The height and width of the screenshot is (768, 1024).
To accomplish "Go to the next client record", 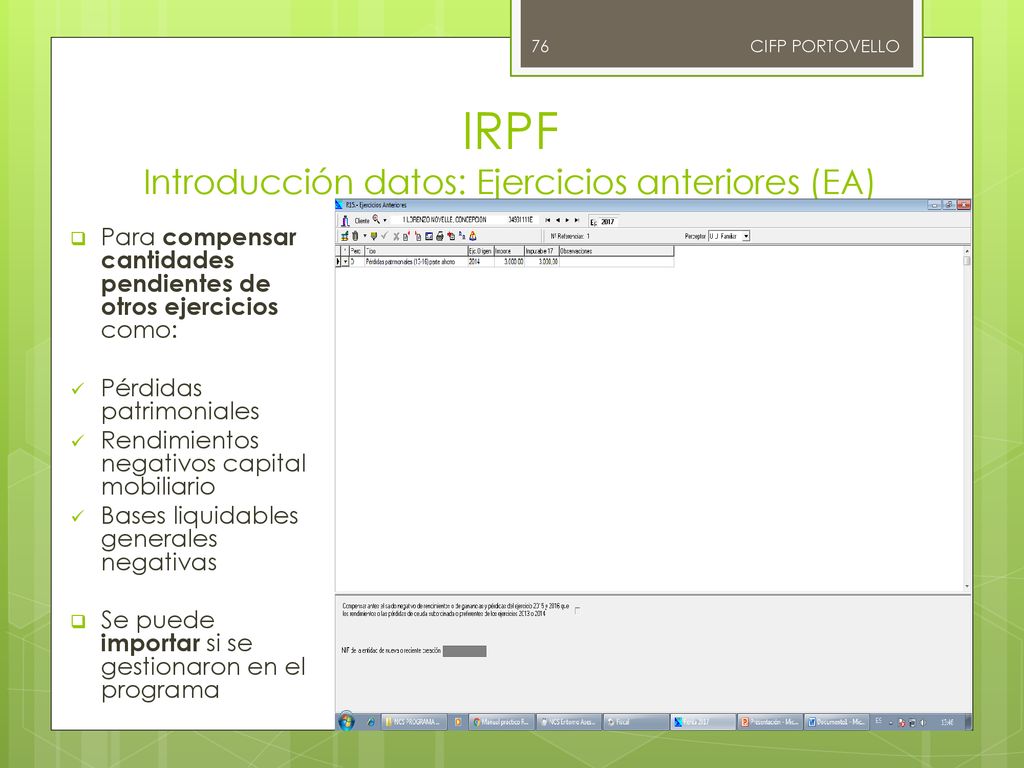I will pos(568,220).
